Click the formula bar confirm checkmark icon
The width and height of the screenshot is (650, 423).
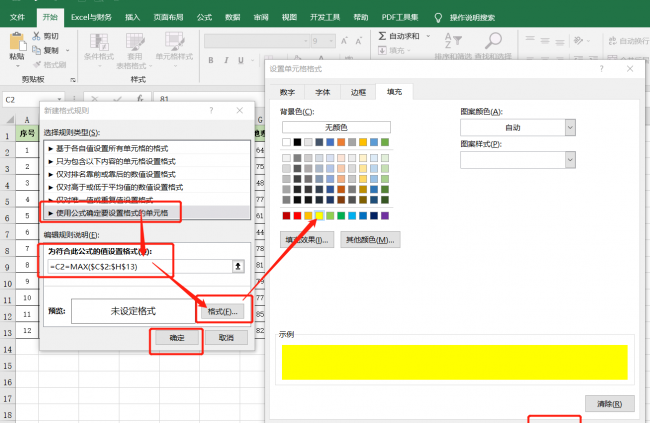(118, 99)
